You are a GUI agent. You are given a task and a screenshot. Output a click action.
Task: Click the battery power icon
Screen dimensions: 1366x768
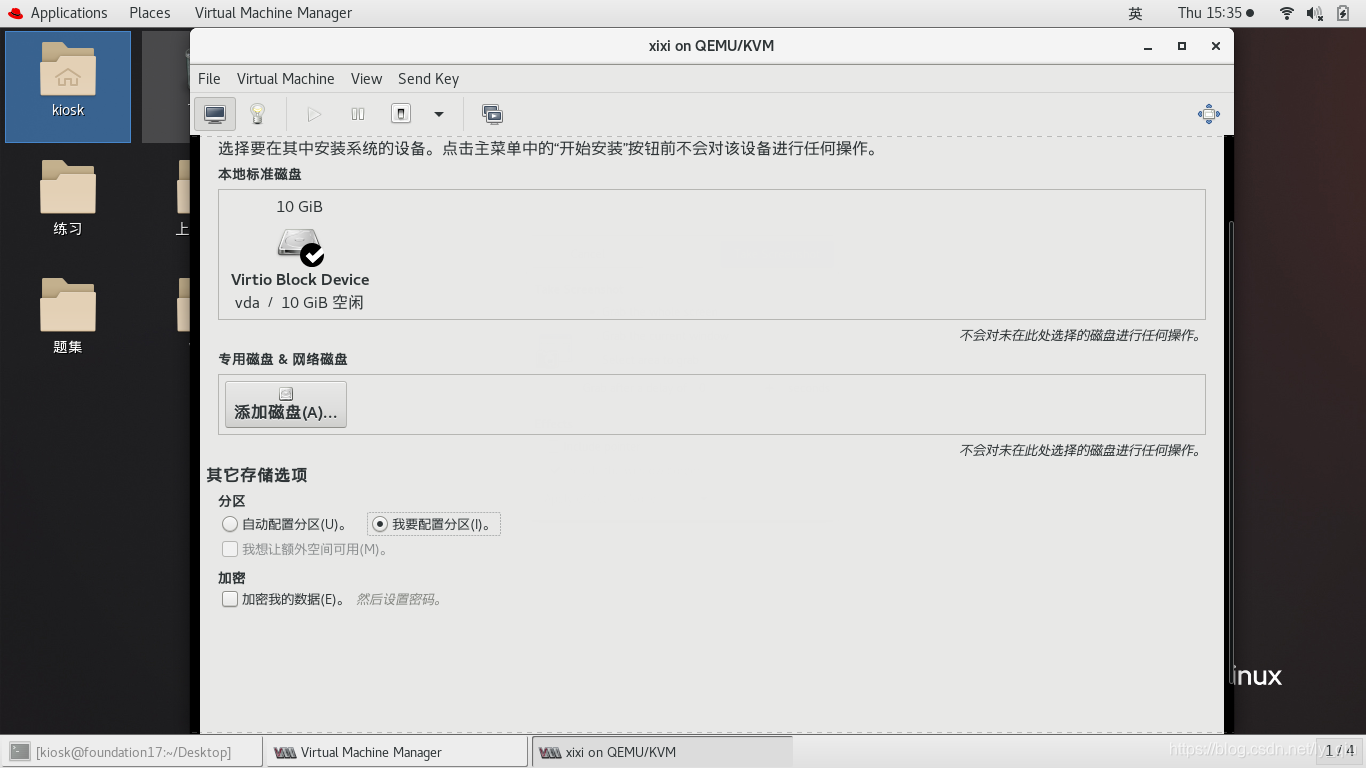[1344, 13]
